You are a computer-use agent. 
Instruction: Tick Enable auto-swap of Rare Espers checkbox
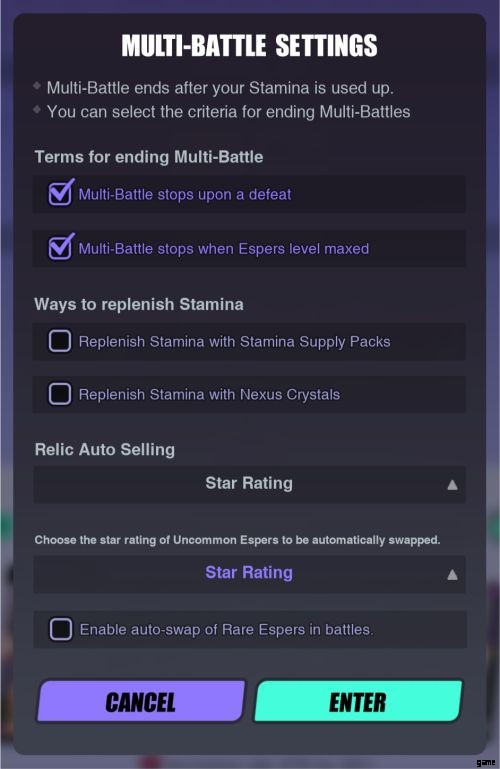[x=61, y=629]
